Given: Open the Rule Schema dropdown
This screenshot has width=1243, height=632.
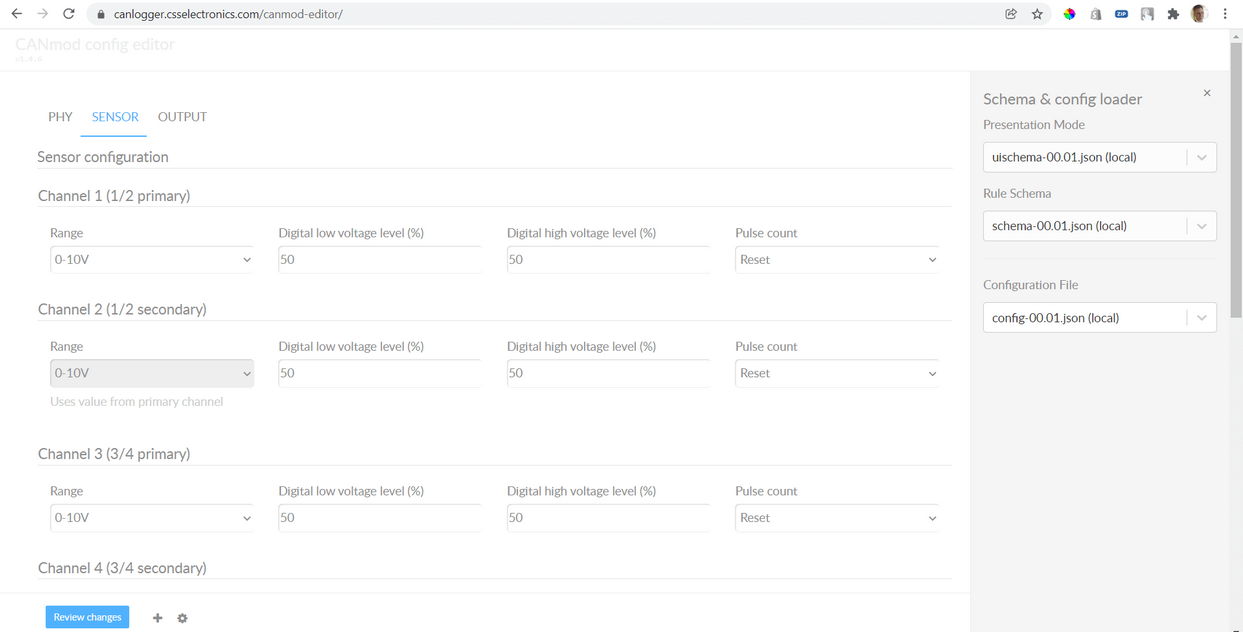Looking at the screenshot, I should pos(1100,226).
